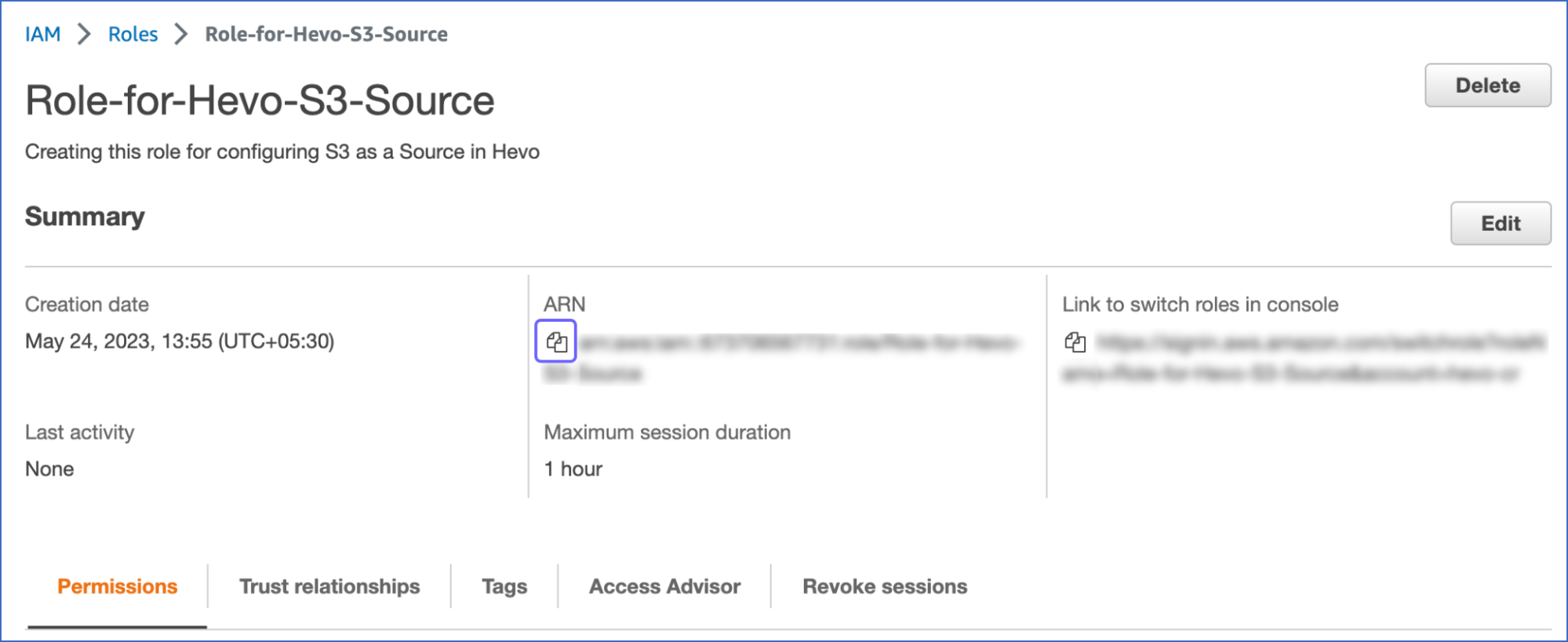Screen dimensions: 1568x642
Task: Click the 'Last activity' label
Action: [80, 432]
